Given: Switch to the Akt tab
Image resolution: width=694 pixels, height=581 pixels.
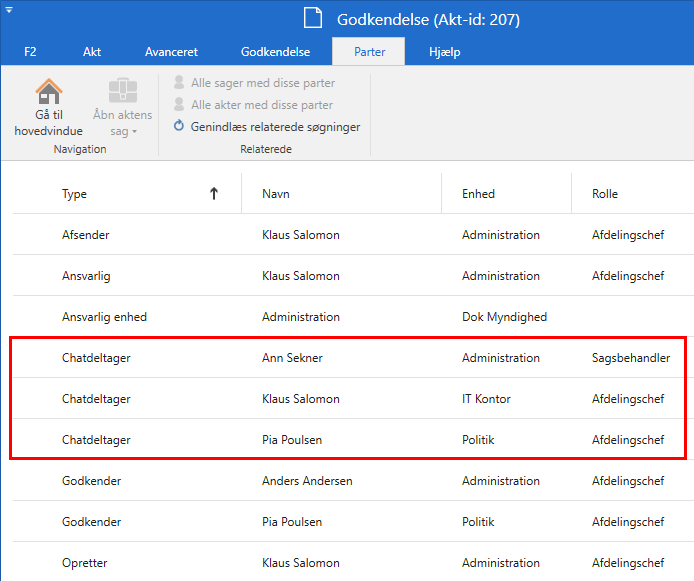Looking at the screenshot, I should [x=92, y=52].
